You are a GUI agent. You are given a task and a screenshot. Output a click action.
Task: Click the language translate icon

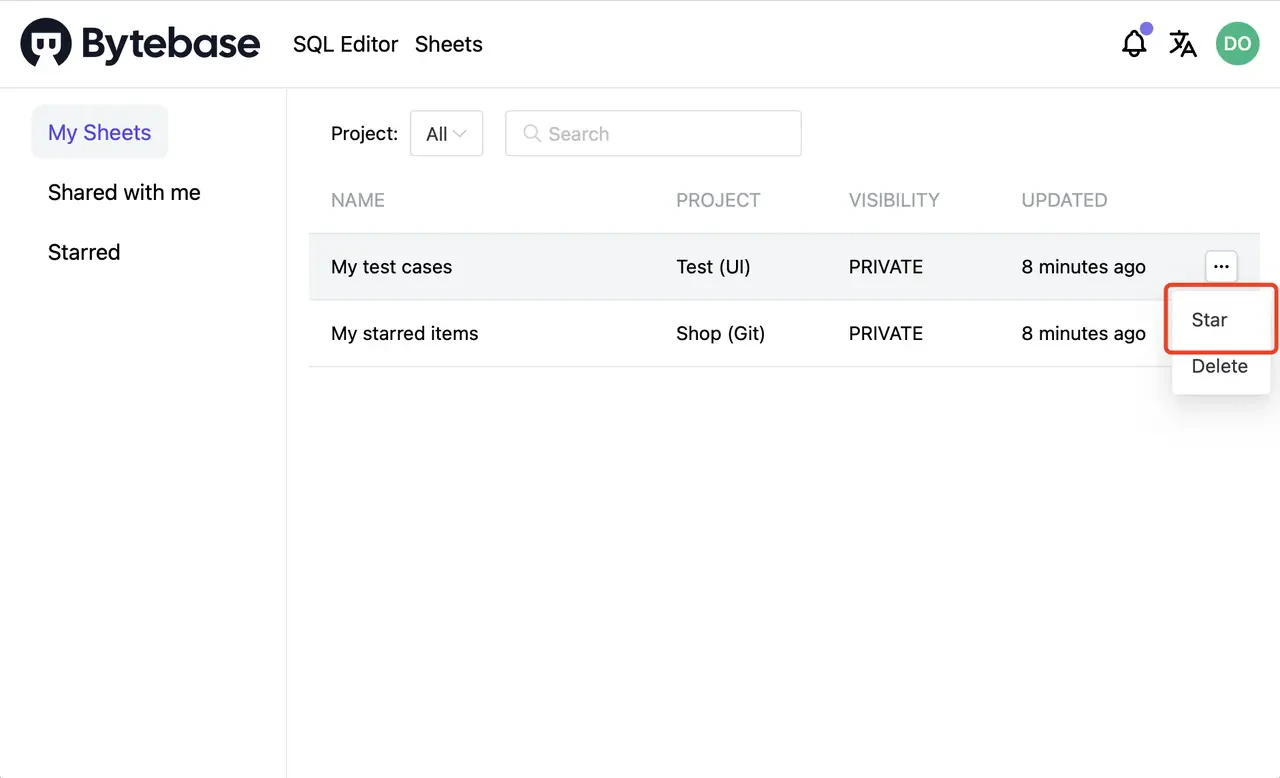(x=1183, y=44)
